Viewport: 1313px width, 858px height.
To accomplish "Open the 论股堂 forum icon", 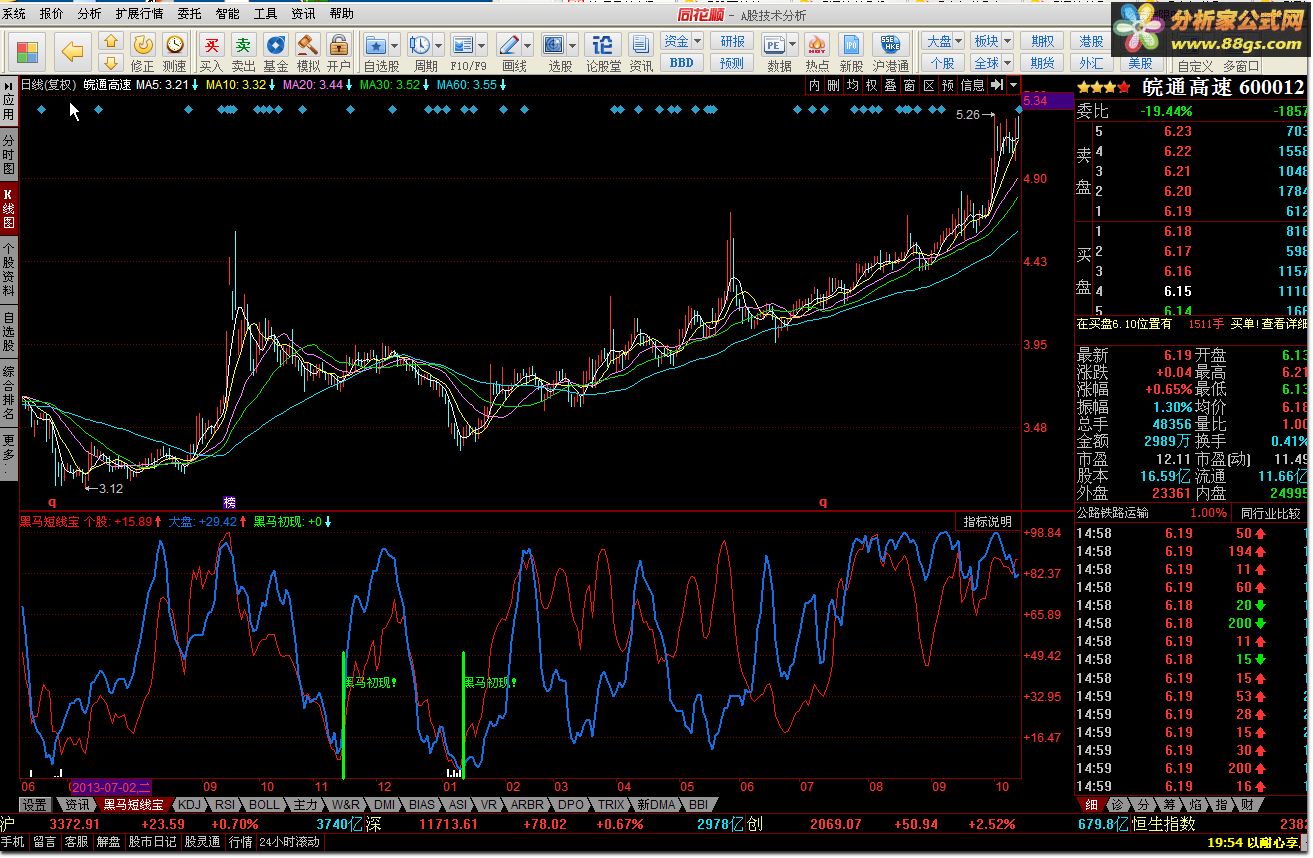I will (602, 44).
